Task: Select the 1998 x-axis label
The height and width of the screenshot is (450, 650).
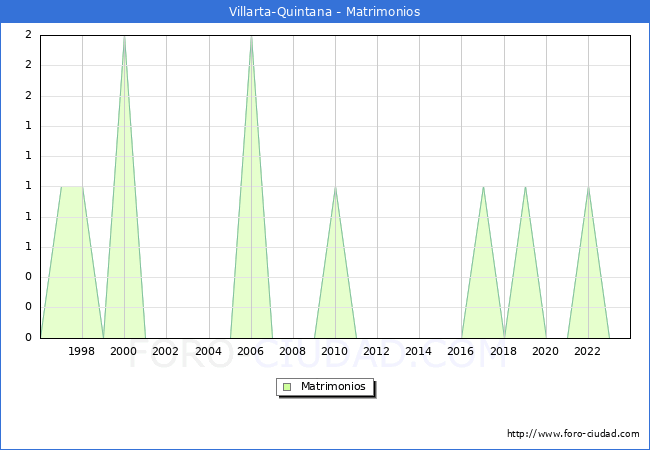Action: coord(82,351)
